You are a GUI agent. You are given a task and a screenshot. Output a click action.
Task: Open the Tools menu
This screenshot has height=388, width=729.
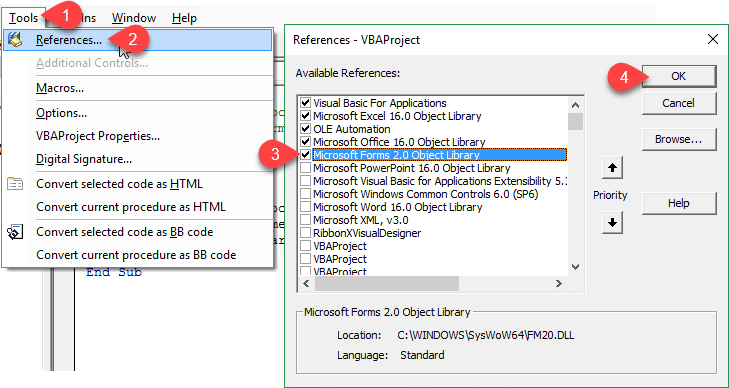23,18
